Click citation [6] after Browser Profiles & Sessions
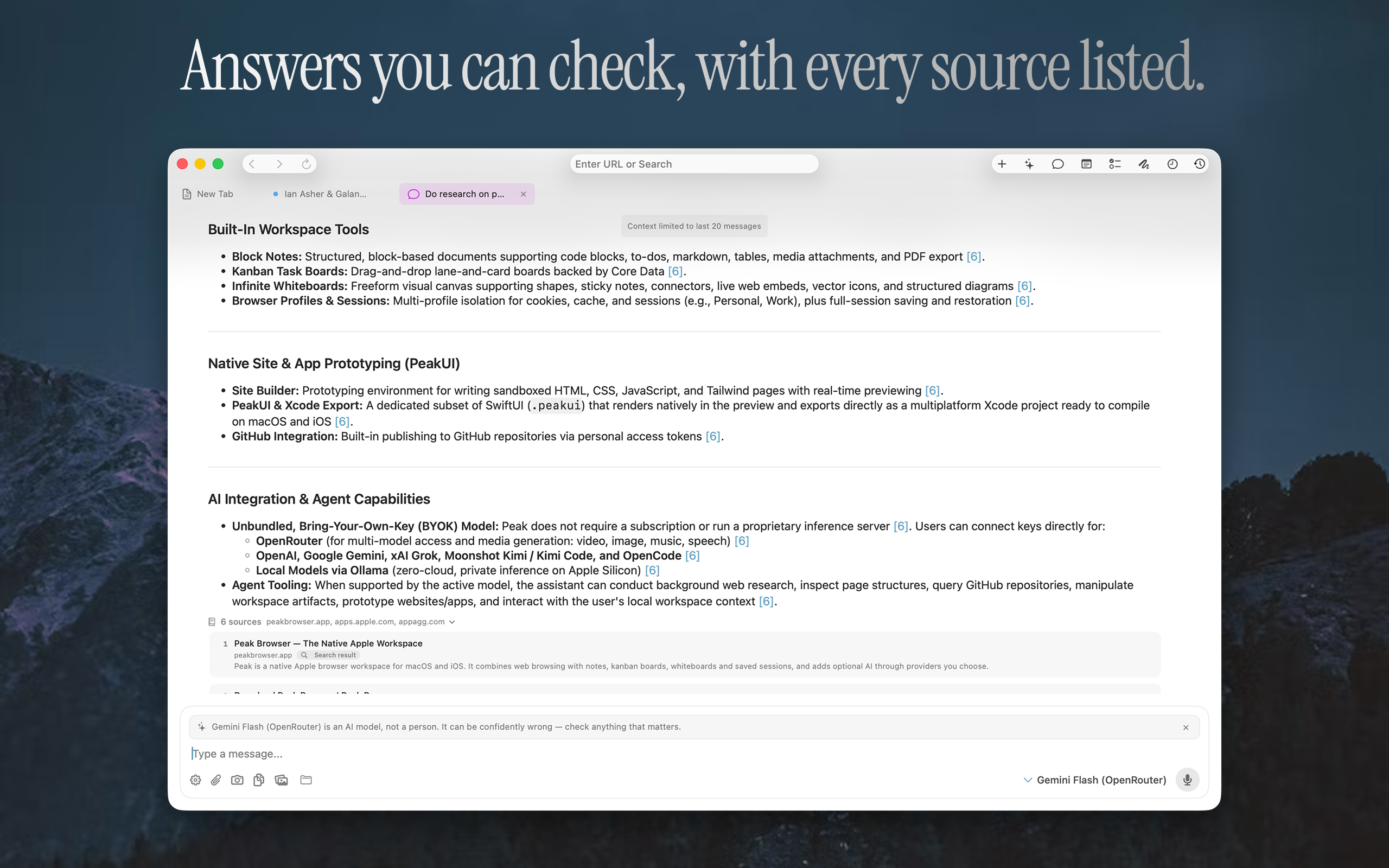 1022,301
